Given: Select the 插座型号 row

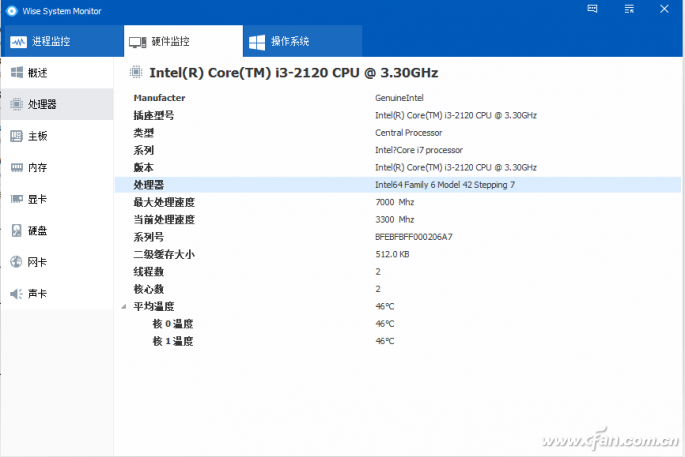Looking at the screenshot, I should pos(398,115).
